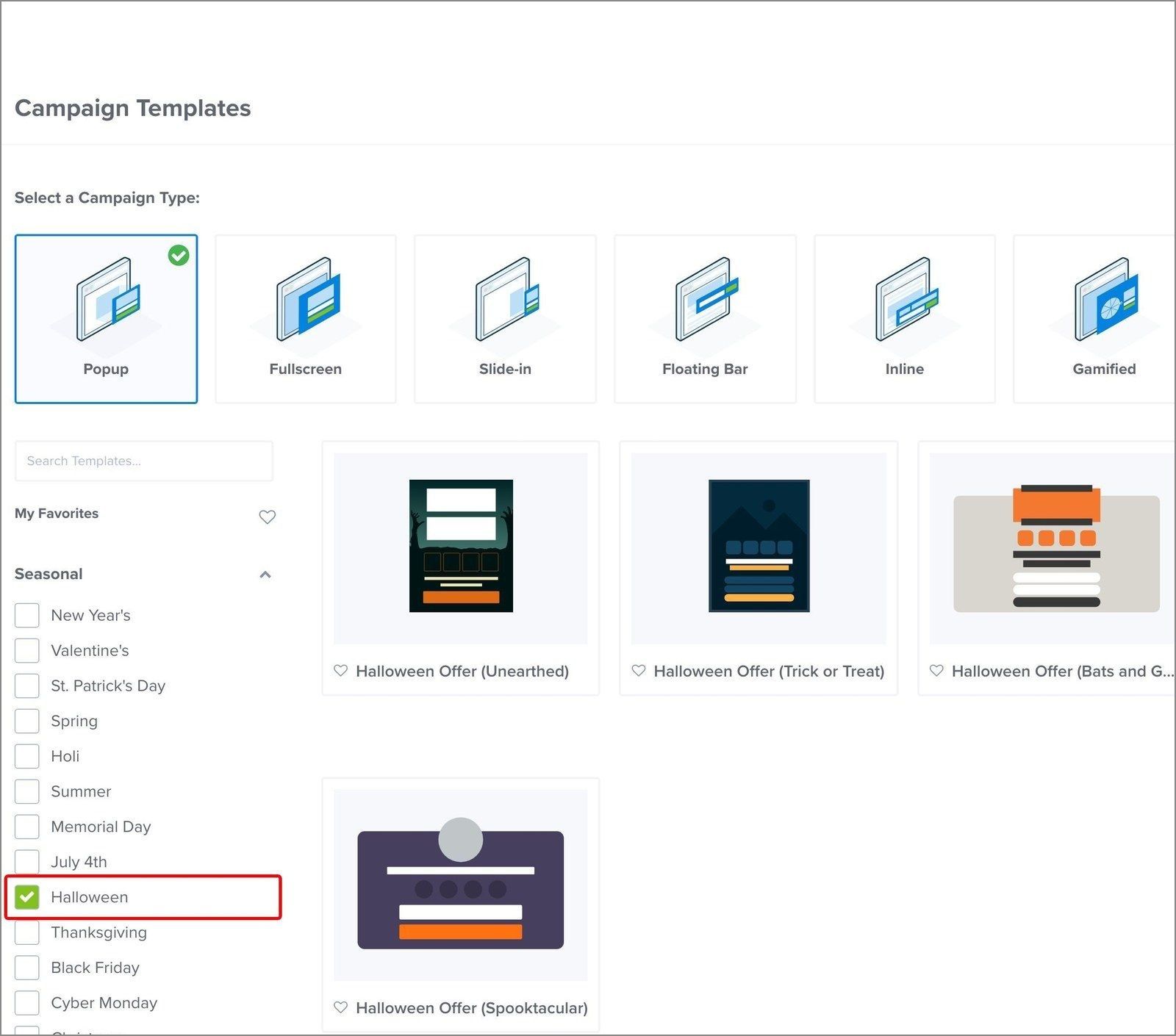Screen dimensions: 1176x1036
Task: Click the My Favorites label
Action: pyautogui.click(x=57, y=514)
